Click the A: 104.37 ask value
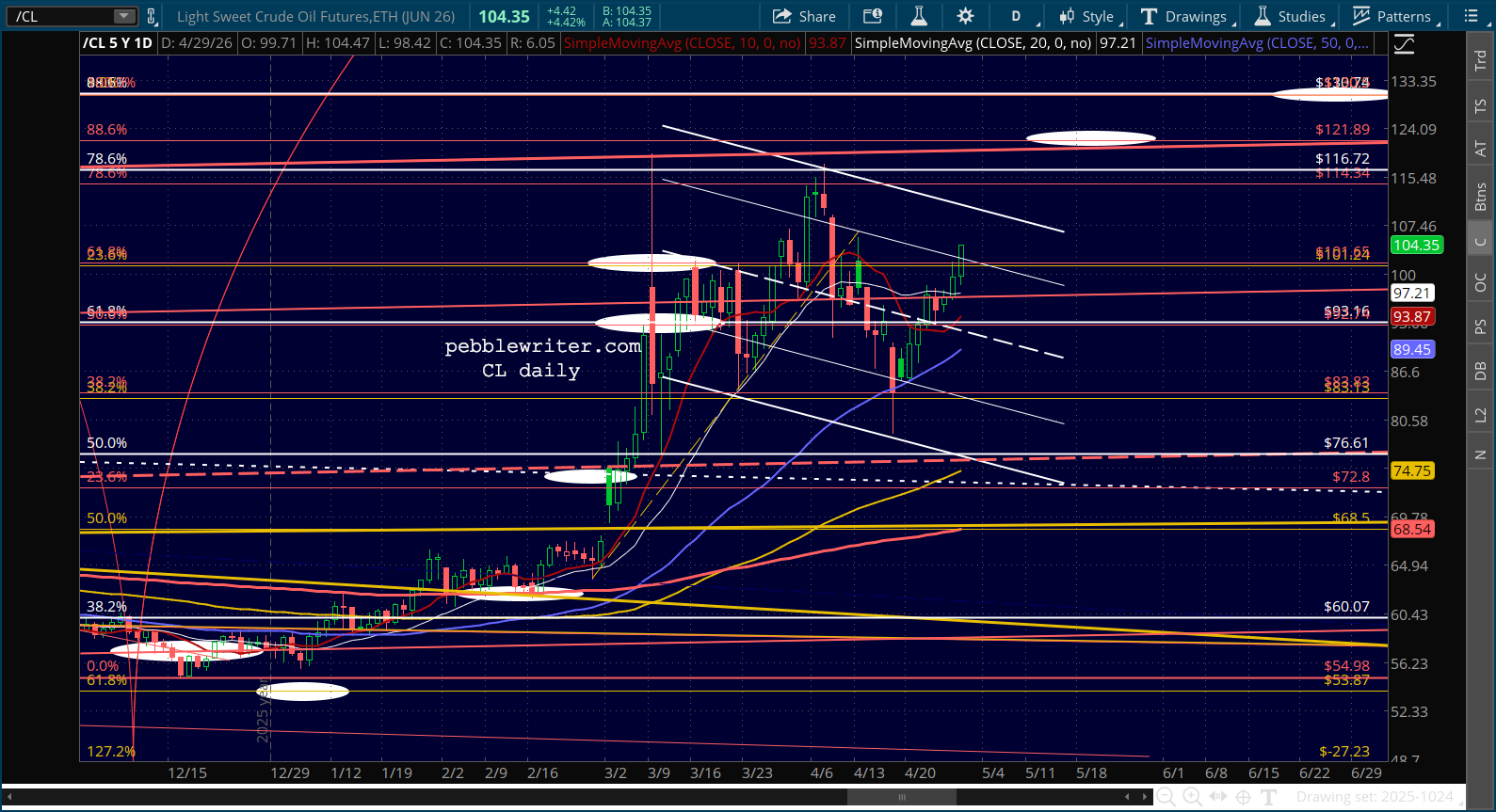Screen dimensions: 1496x812 coord(627,22)
